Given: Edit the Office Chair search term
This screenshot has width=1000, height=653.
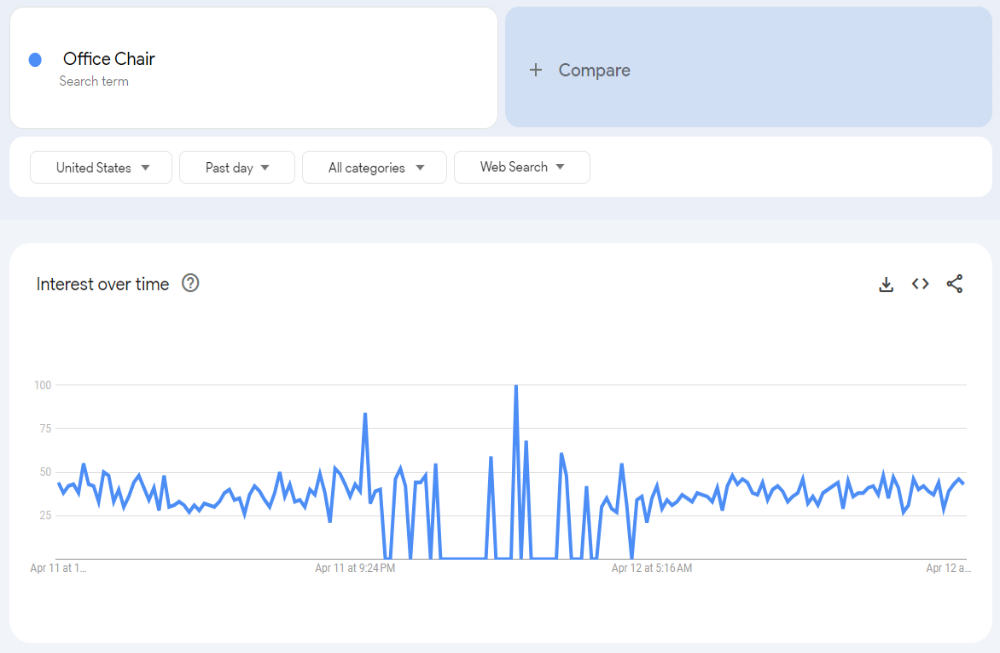Looking at the screenshot, I should (x=109, y=59).
